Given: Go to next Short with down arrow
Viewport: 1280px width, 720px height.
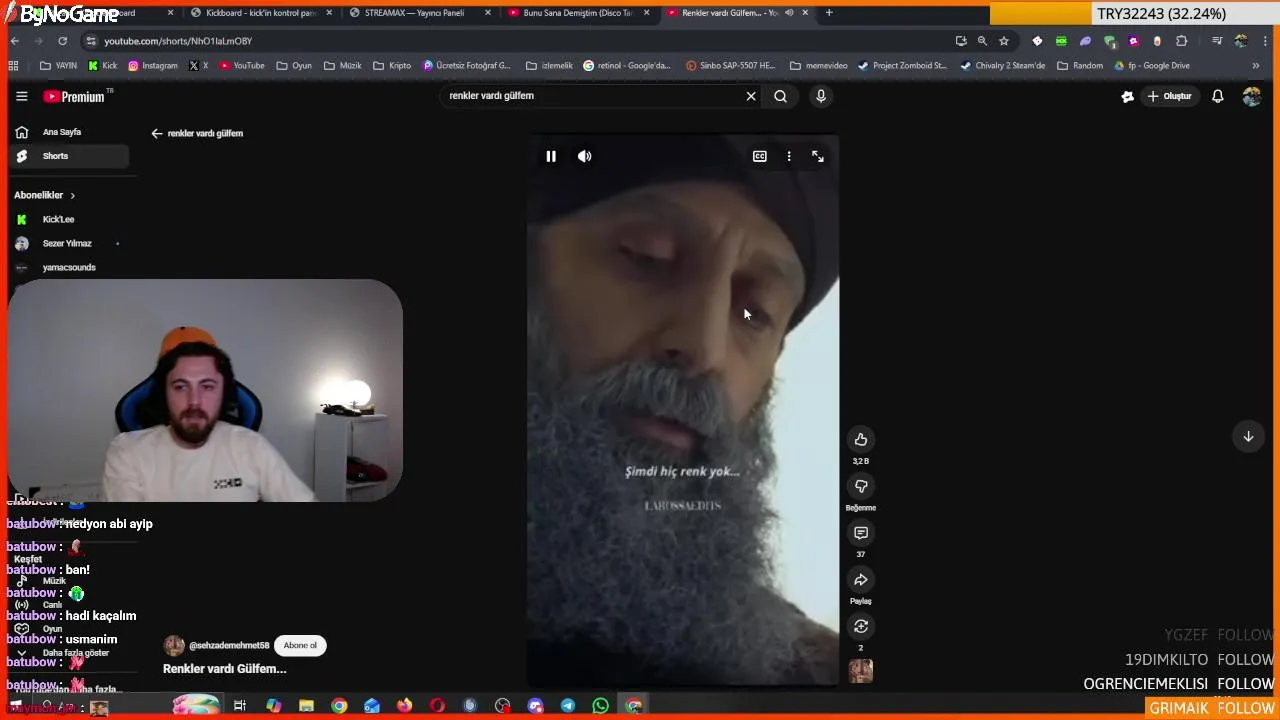Looking at the screenshot, I should [x=1248, y=436].
